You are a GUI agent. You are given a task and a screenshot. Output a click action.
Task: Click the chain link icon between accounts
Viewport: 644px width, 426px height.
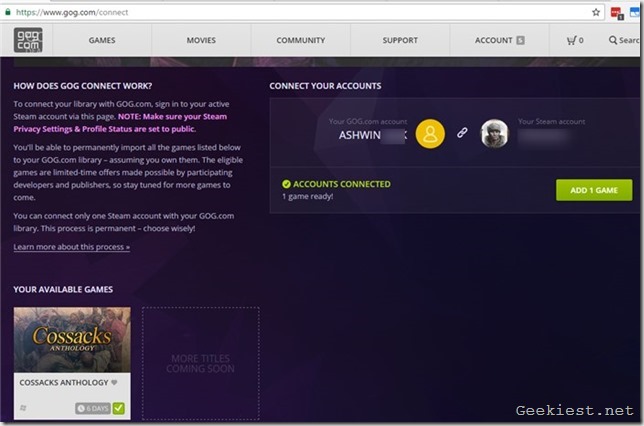(x=462, y=133)
